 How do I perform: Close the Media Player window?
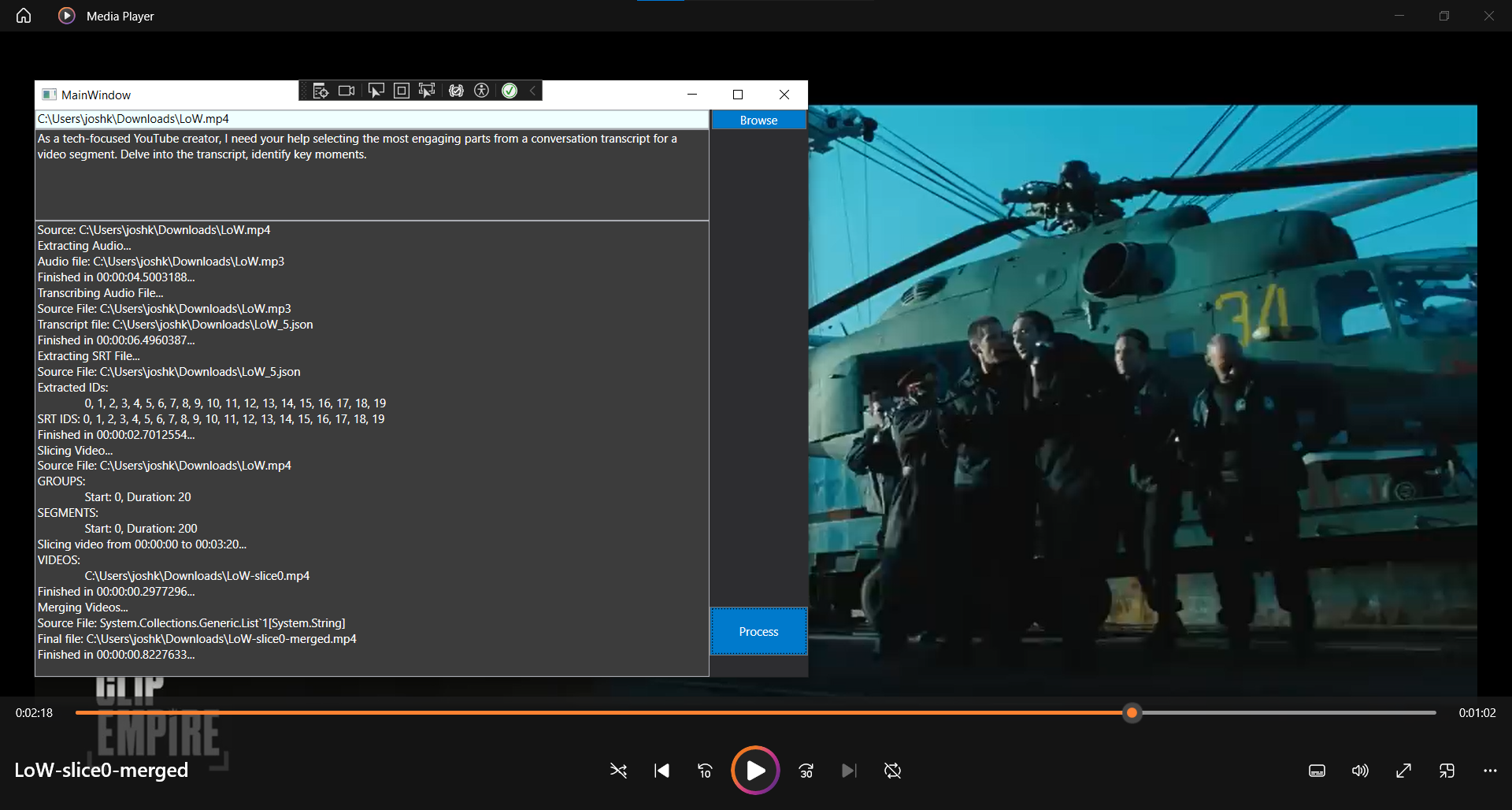[1489, 16]
